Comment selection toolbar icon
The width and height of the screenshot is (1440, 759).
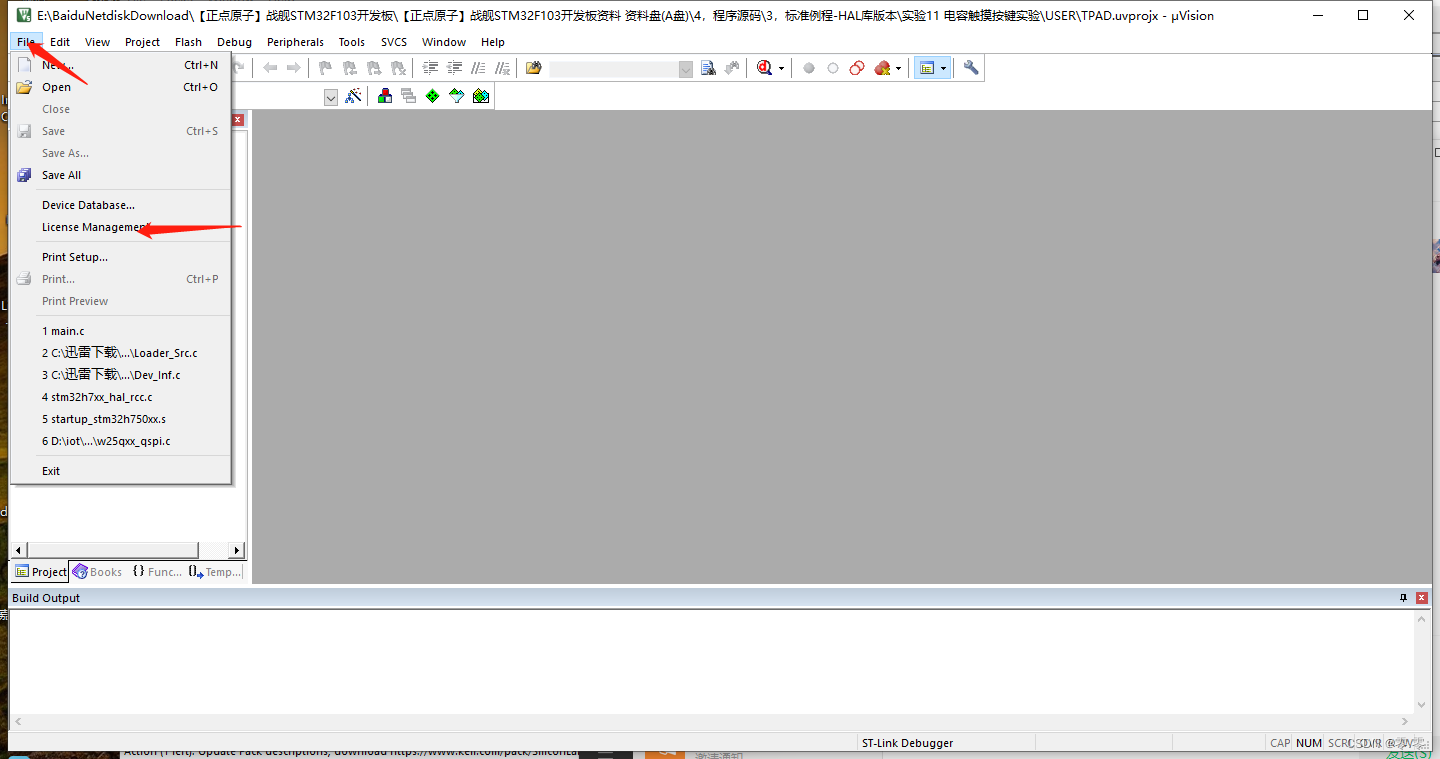[478, 68]
